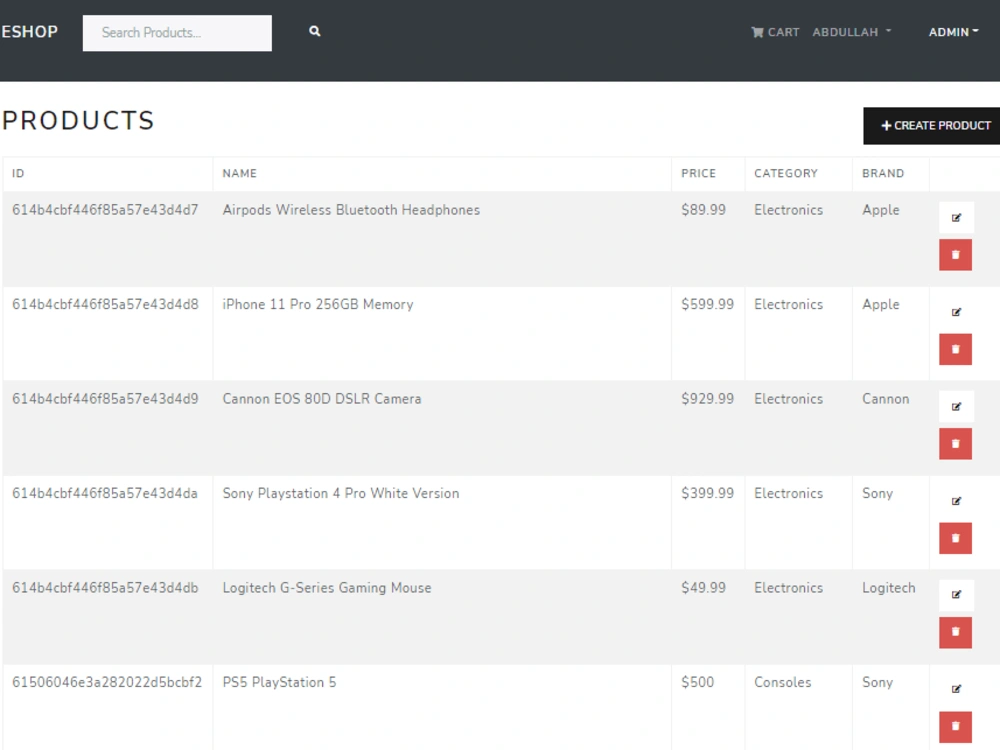
Task: Delete the PS5 PlayStation 5 product
Action: tap(955, 727)
